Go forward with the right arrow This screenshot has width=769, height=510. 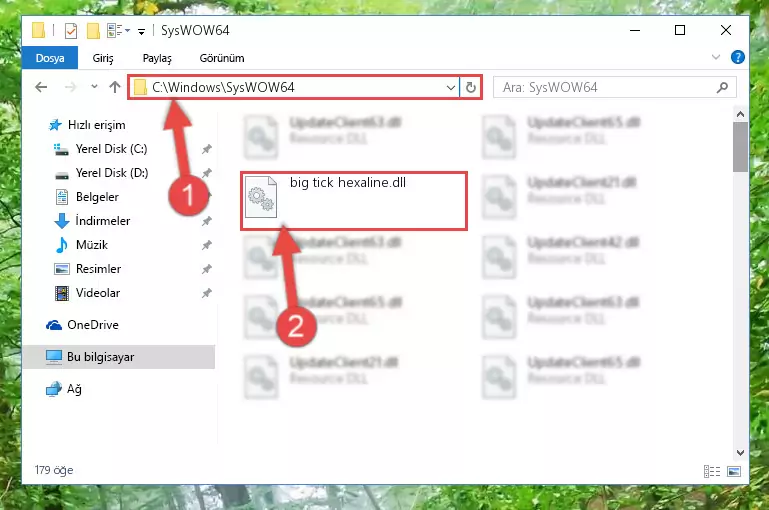[71, 87]
